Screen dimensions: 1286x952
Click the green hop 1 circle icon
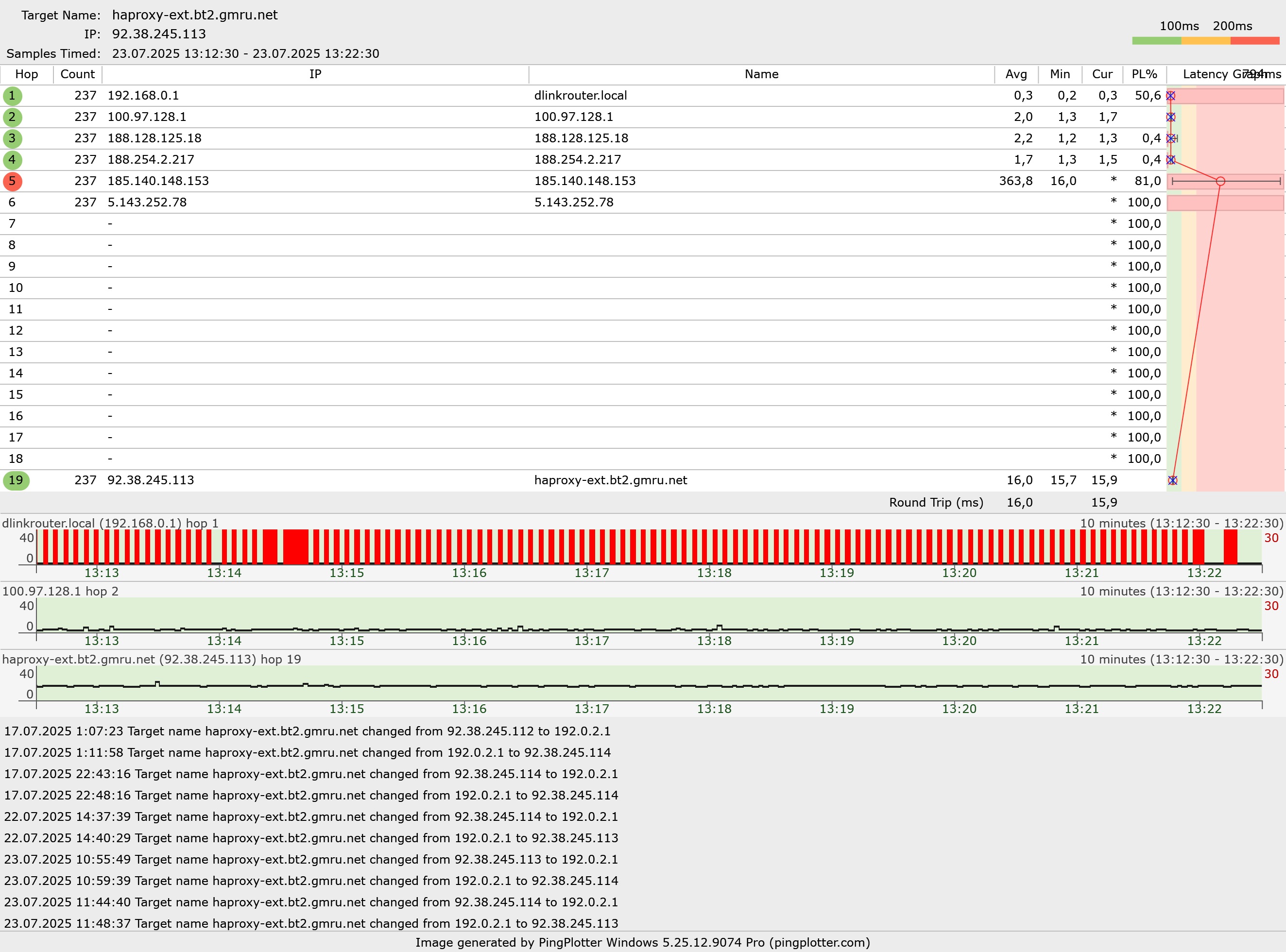coord(12,96)
